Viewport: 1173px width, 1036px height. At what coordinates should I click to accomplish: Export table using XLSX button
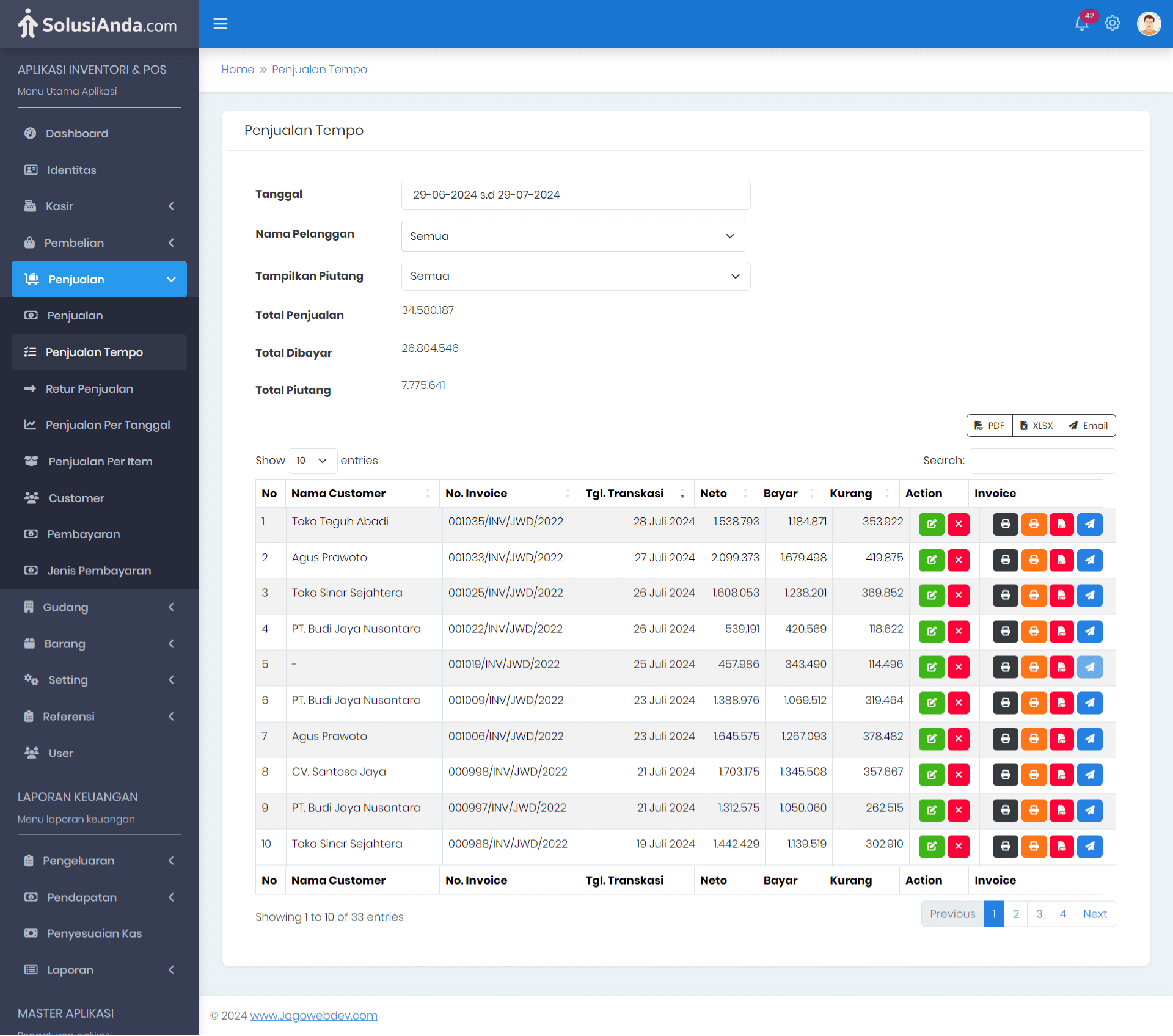tap(1037, 426)
